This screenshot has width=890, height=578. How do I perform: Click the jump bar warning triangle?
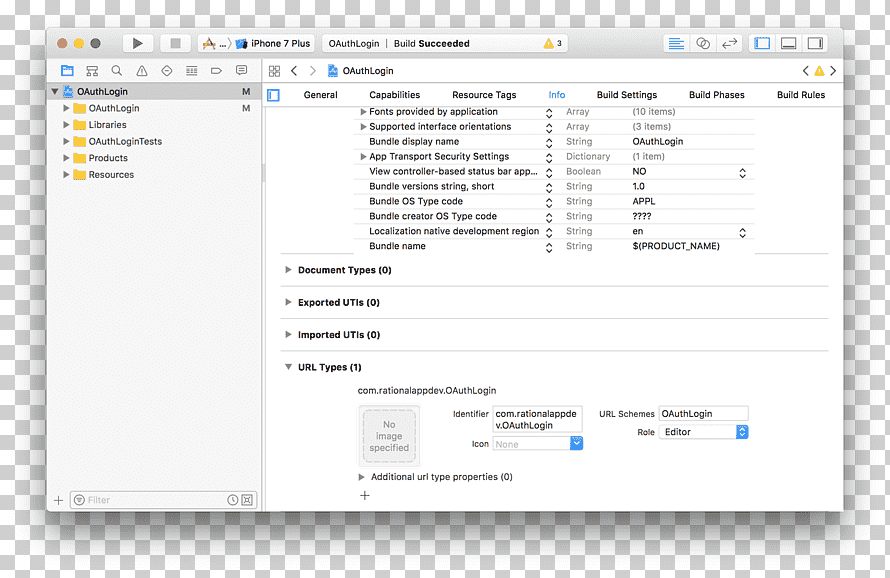pos(819,71)
